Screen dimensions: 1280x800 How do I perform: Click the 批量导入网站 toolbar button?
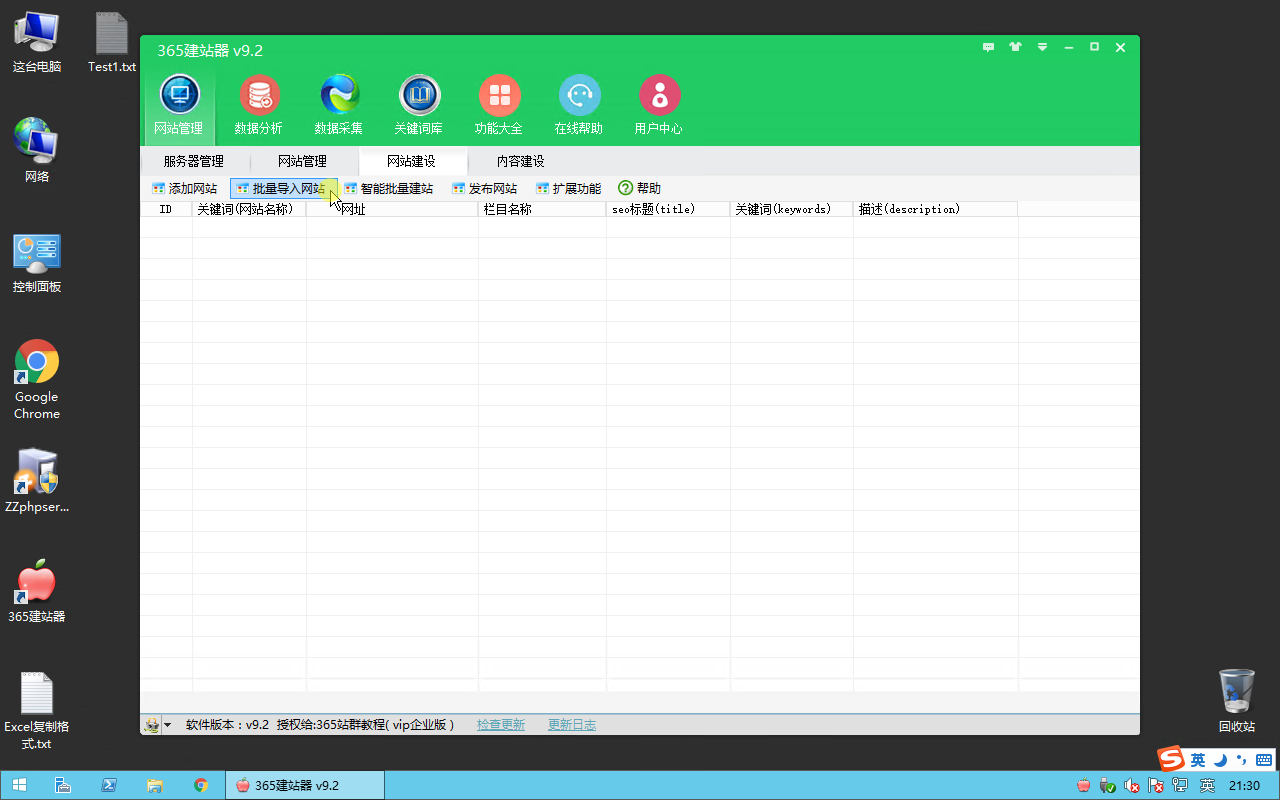pyautogui.click(x=284, y=188)
